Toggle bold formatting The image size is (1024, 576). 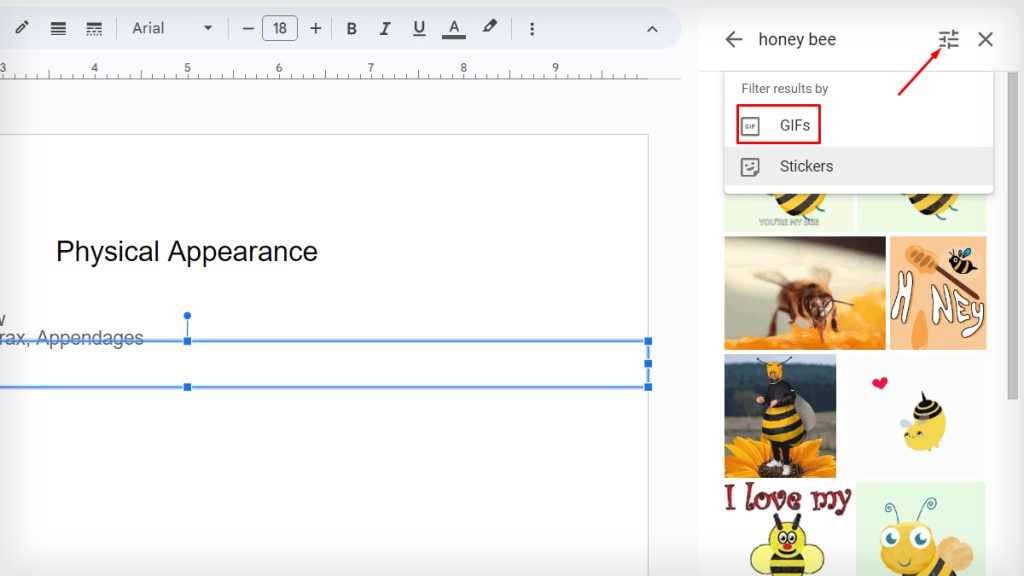click(351, 28)
